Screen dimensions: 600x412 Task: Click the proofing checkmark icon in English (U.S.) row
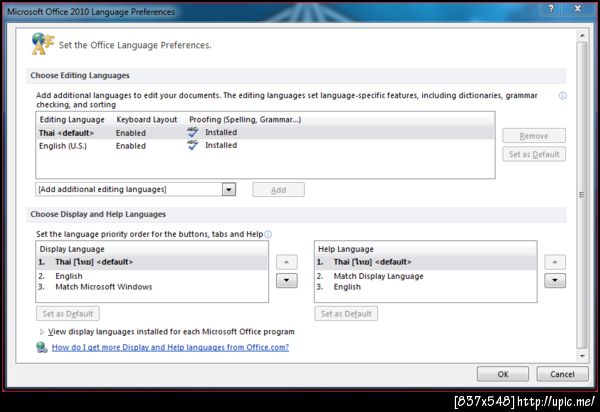pyautogui.click(x=192, y=145)
